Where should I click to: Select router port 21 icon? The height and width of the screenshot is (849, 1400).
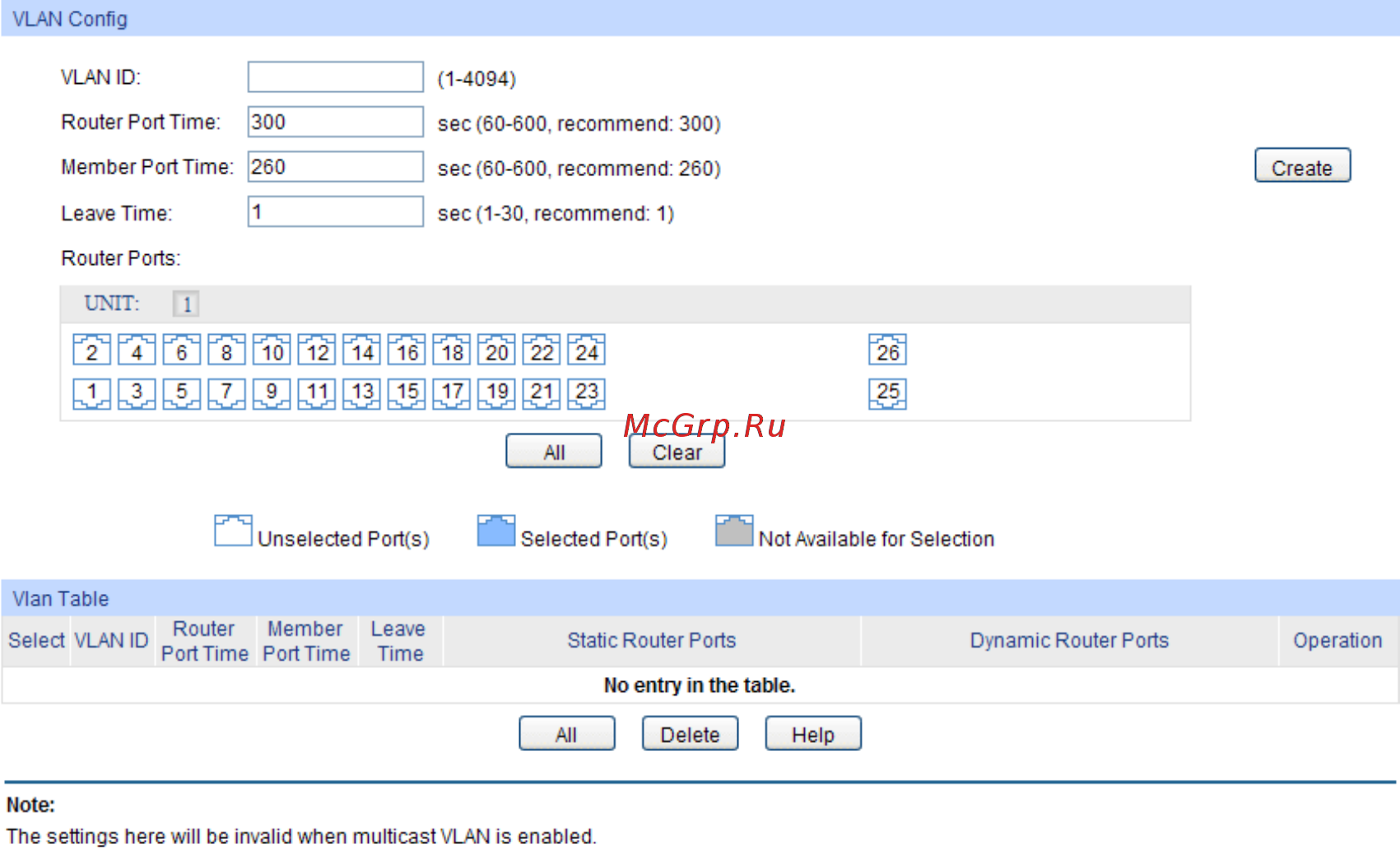[x=541, y=393]
